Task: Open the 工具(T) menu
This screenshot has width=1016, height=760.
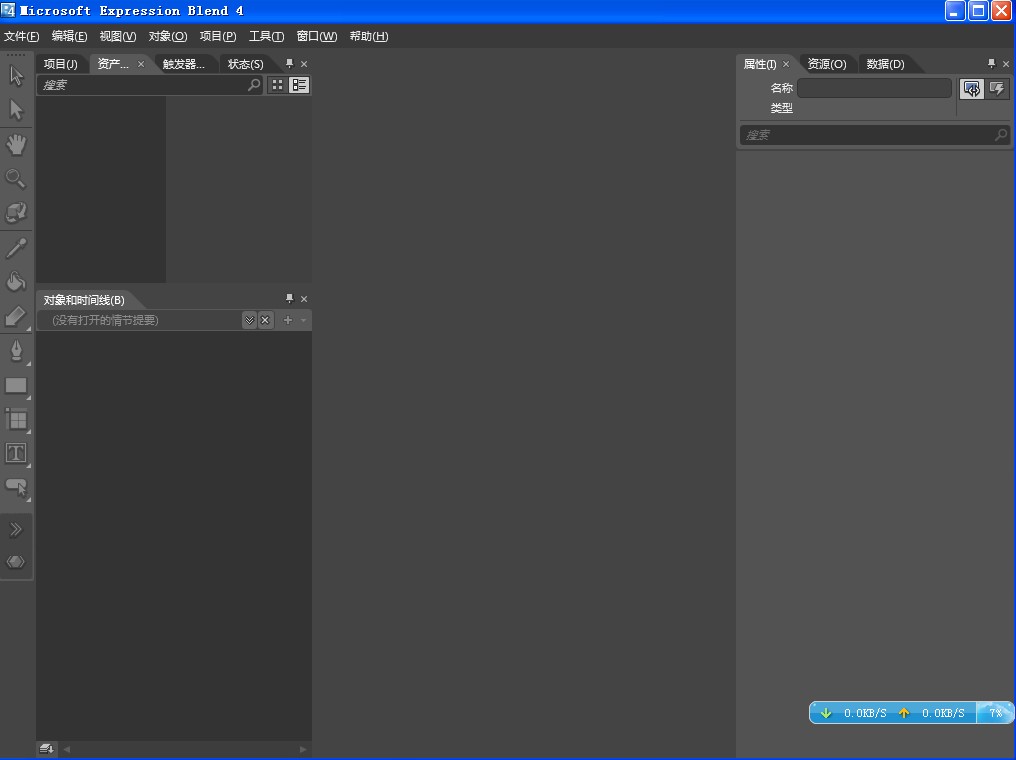Action: (x=266, y=36)
